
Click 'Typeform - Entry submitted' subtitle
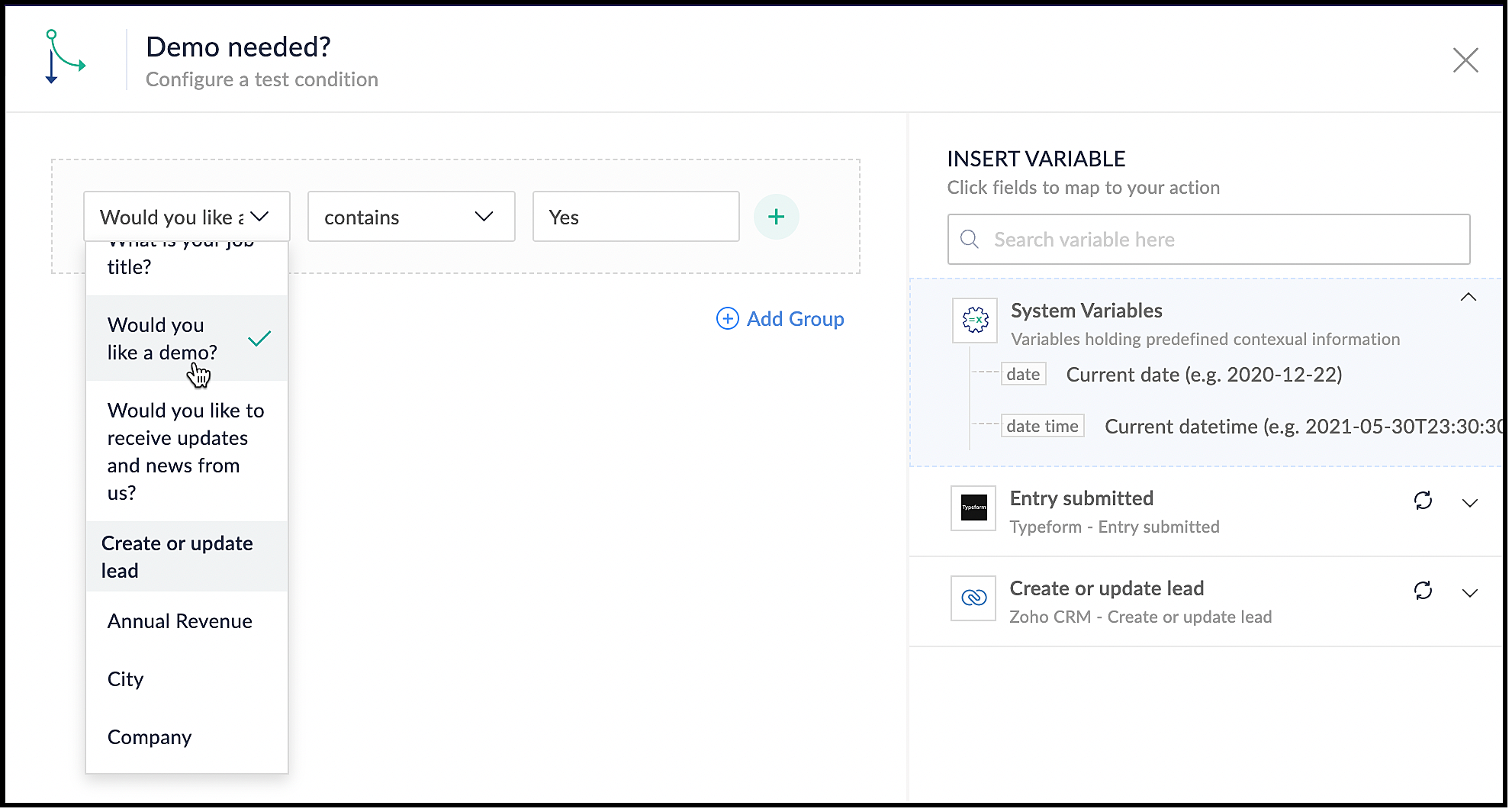tap(1114, 527)
